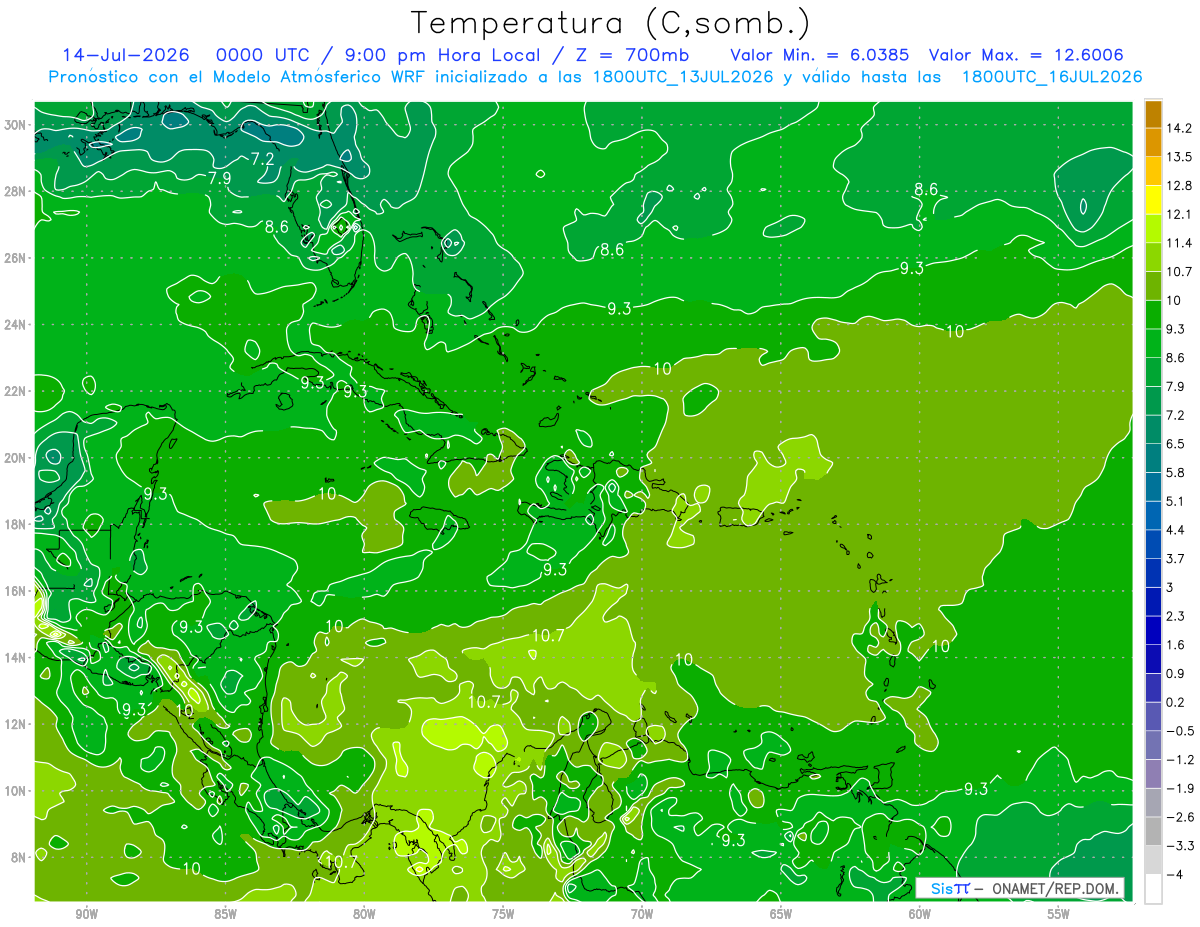Click the '12.1' colorbar label

[x=1179, y=214]
